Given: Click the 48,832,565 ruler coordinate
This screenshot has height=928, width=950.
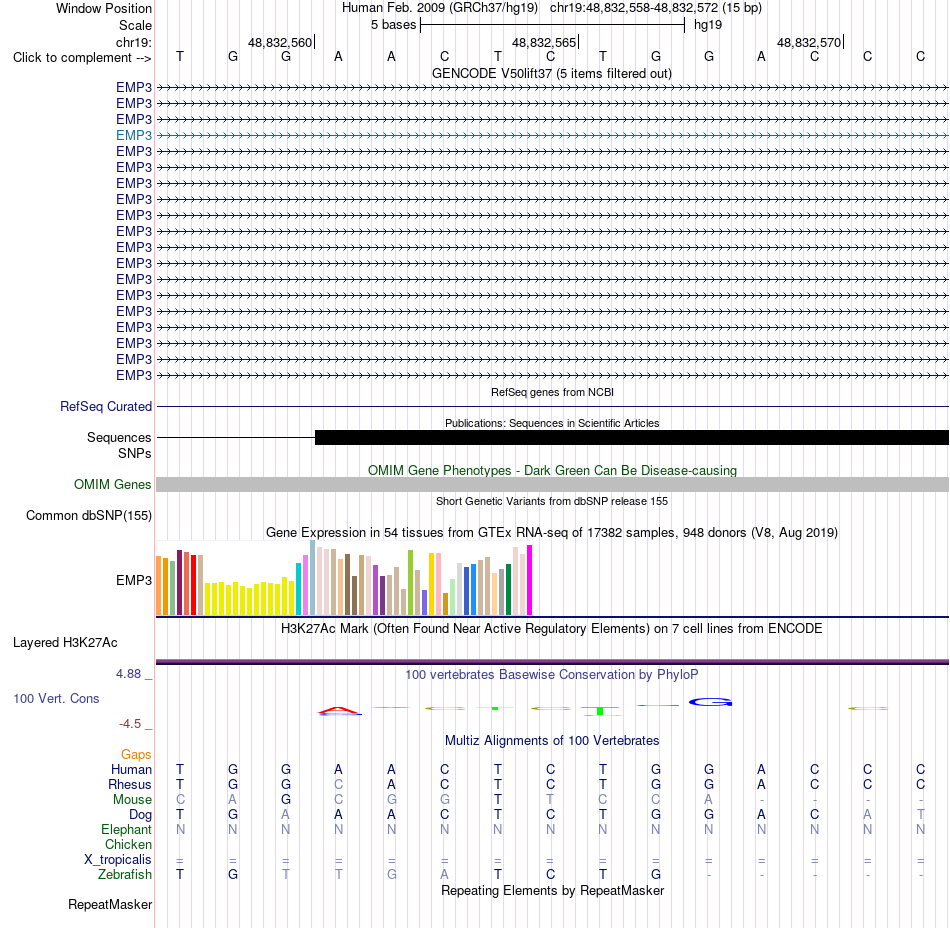Looking at the screenshot, I should tap(544, 42).
